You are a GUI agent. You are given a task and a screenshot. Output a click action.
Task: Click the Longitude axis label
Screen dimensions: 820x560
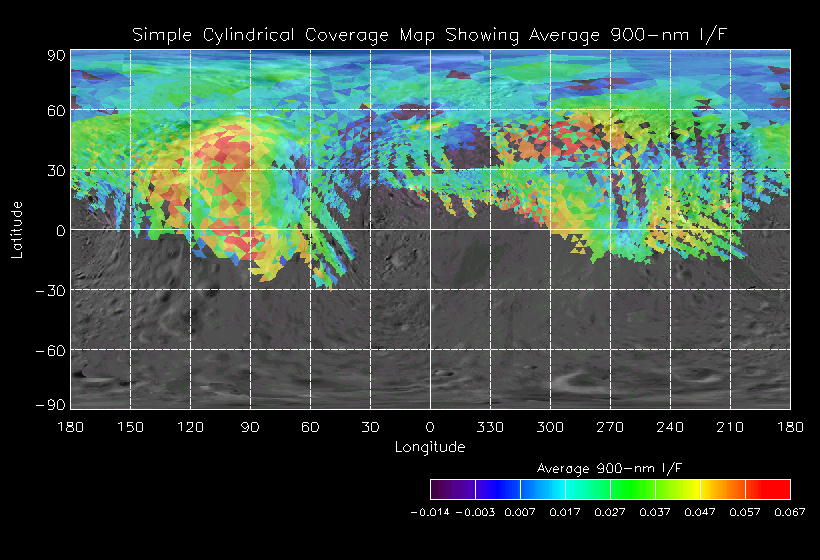[x=430, y=447]
